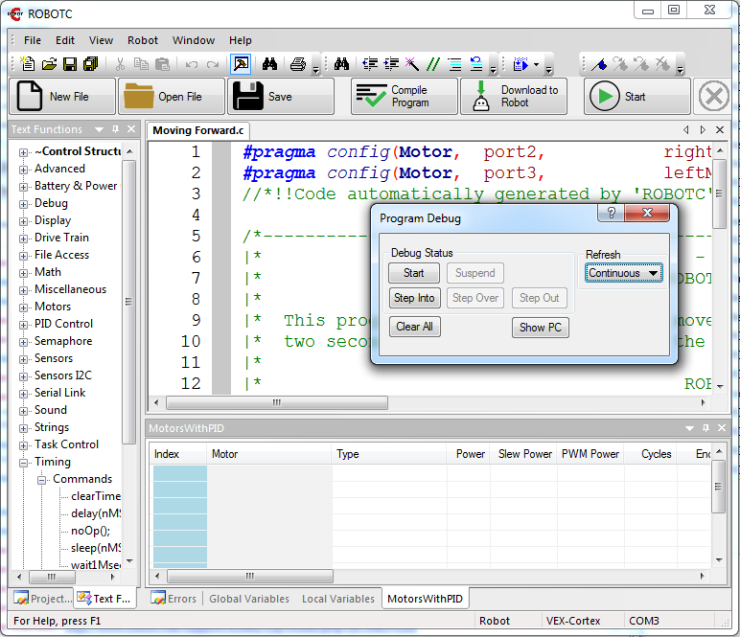This screenshot has width=740, height=637.
Task: Click the large Open File folder button
Action: tap(170, 97)
